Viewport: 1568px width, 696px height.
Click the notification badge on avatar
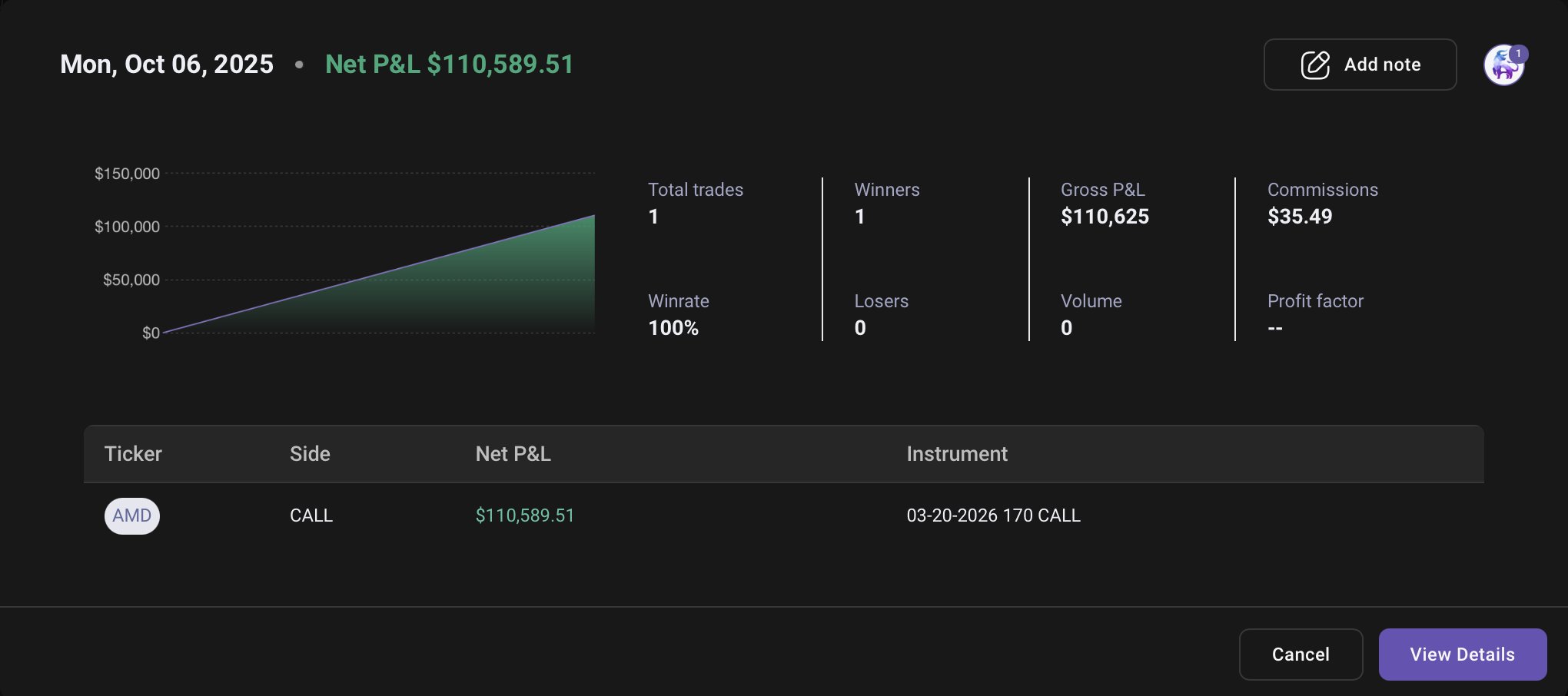coord(1518,54)
